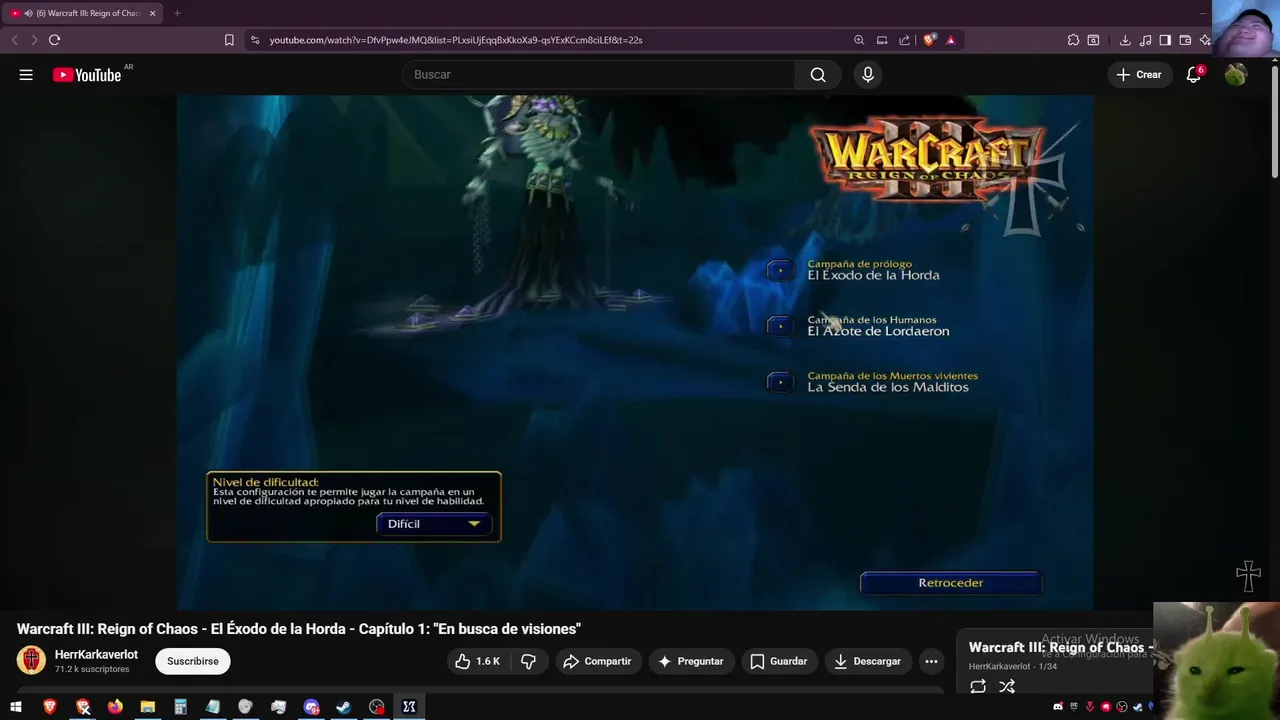Open the Brave Shields lion icon
Viewport: 1280px width, 720px height.
click(929, 40)
